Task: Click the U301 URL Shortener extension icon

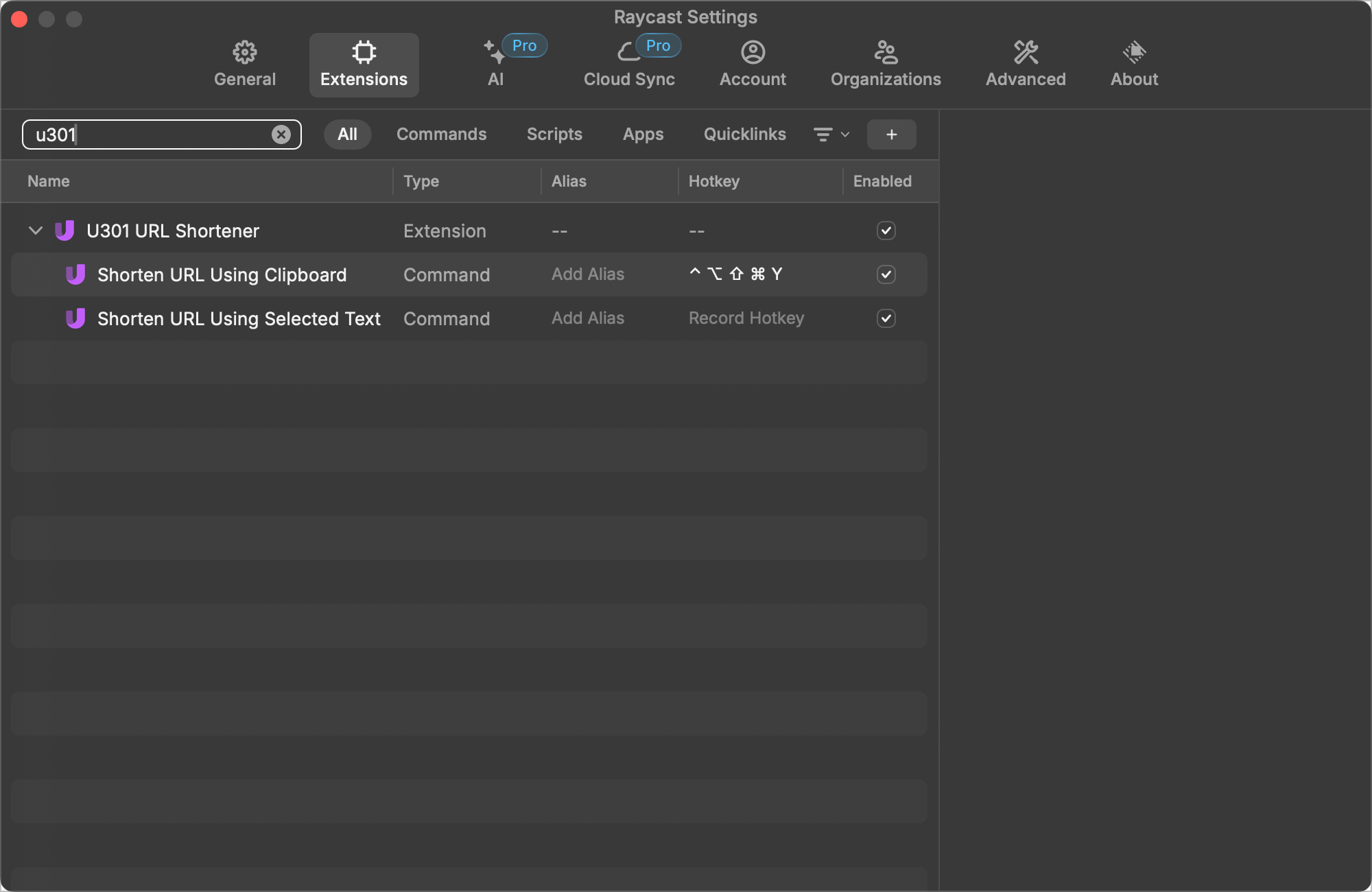Action: [64, 231]
